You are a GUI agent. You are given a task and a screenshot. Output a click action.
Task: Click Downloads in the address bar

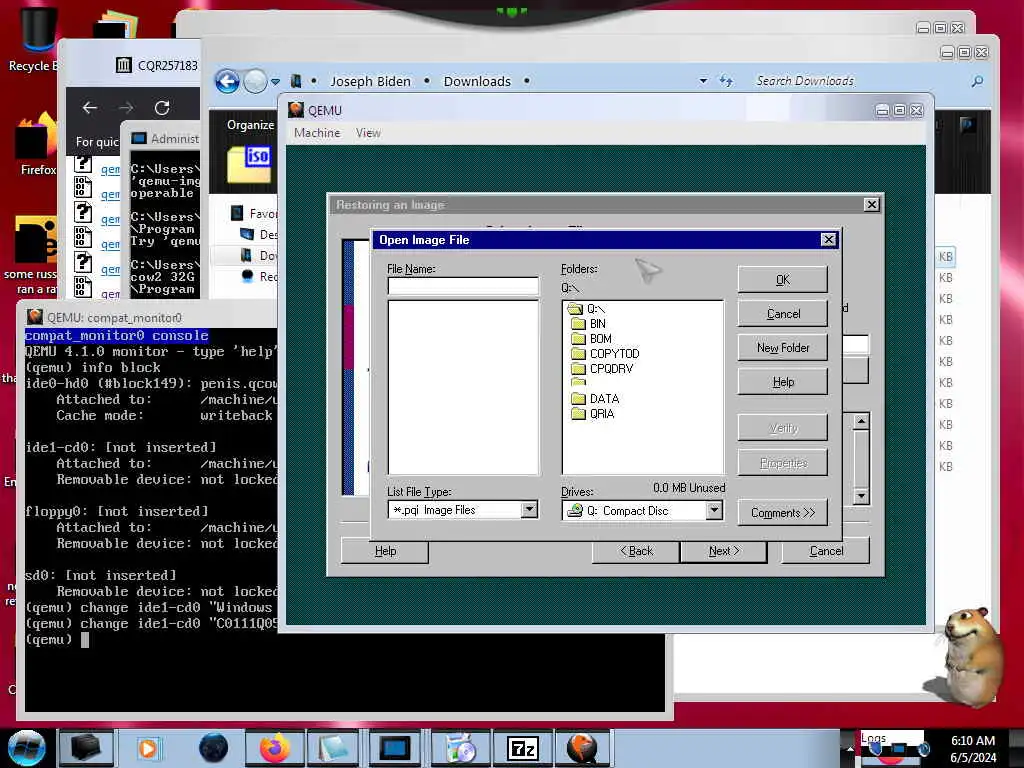[x=477, y=81]
